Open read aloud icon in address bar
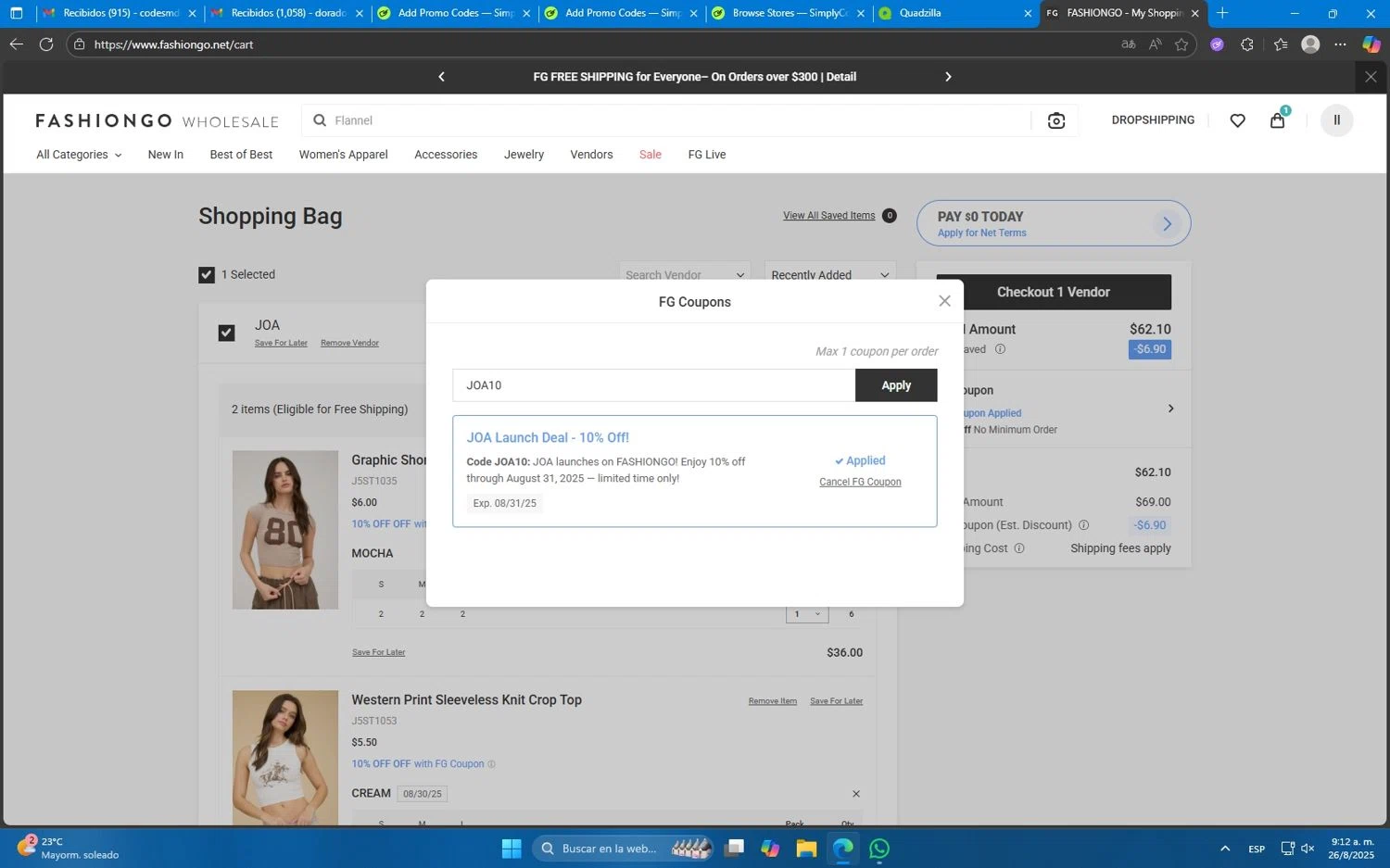Screen dimensions: 1390x868 click(1155, 44)
